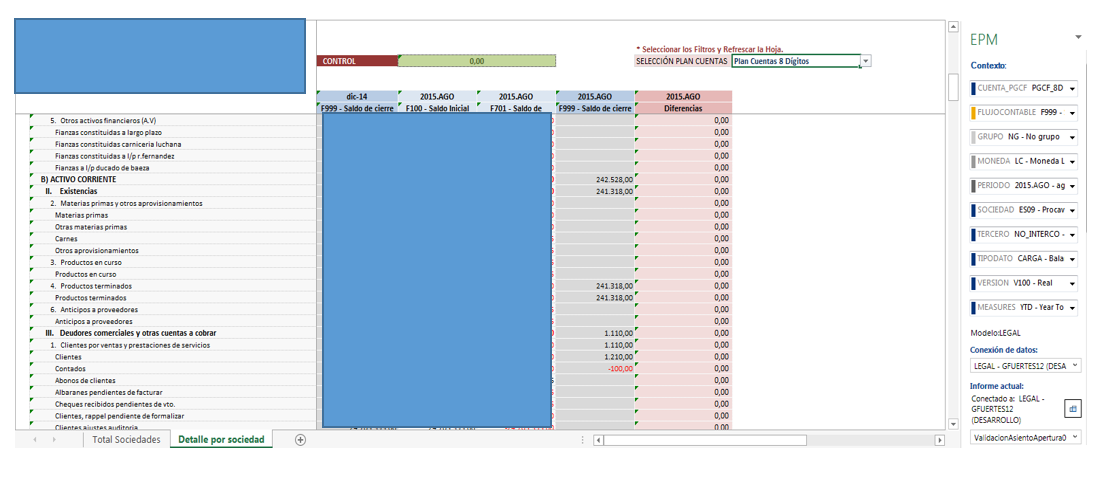Select the F701 - Saldo de header cell
The width and height of the screenshot is (1115, 495).
516,108
